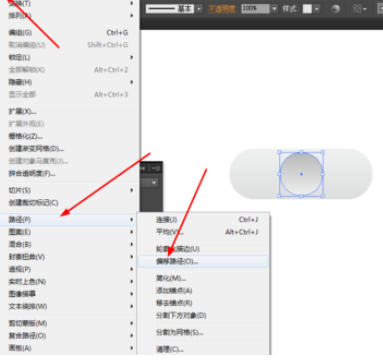Click the orange 不透明度 link
Screen dimensions: 383x364
coord(222,9)
